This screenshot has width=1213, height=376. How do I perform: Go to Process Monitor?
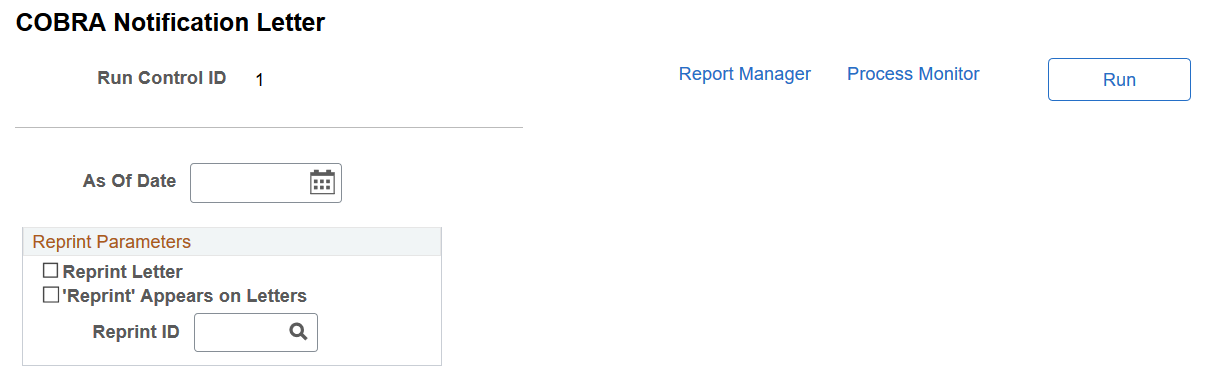click(x=913, y=74)
